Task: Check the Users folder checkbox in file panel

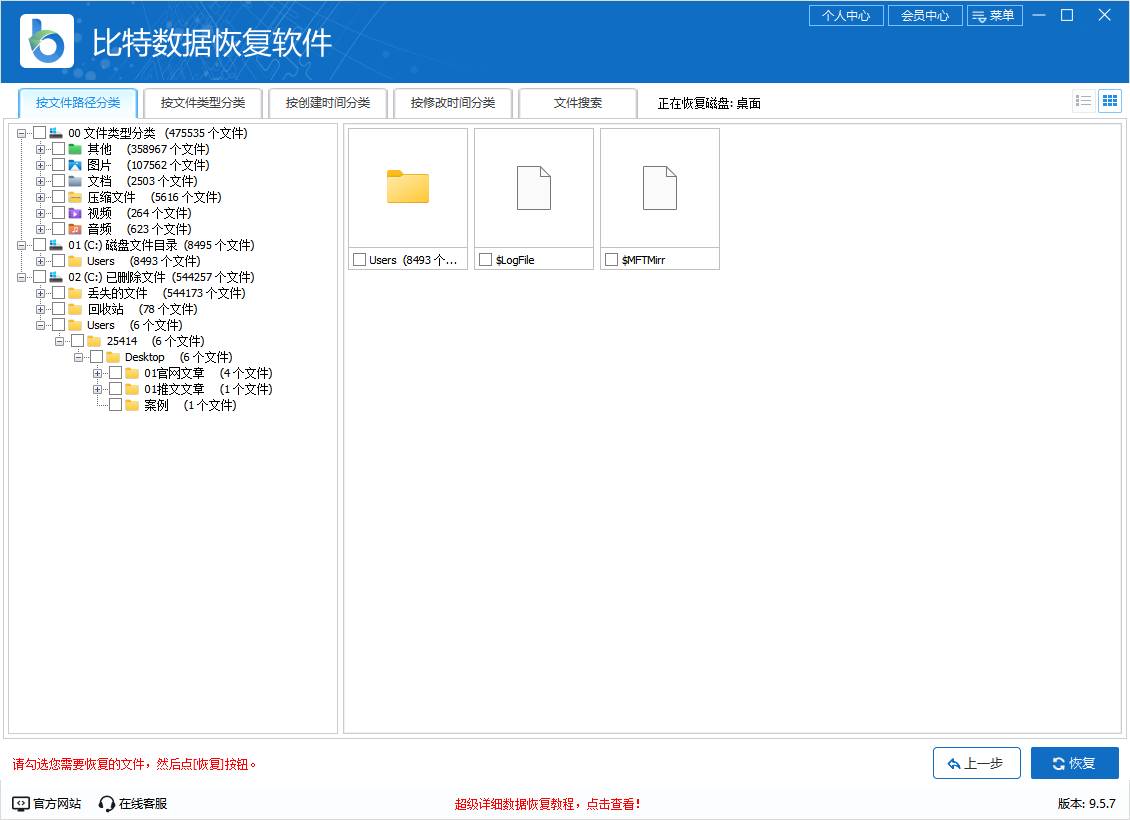Action: tap(360, 259)
